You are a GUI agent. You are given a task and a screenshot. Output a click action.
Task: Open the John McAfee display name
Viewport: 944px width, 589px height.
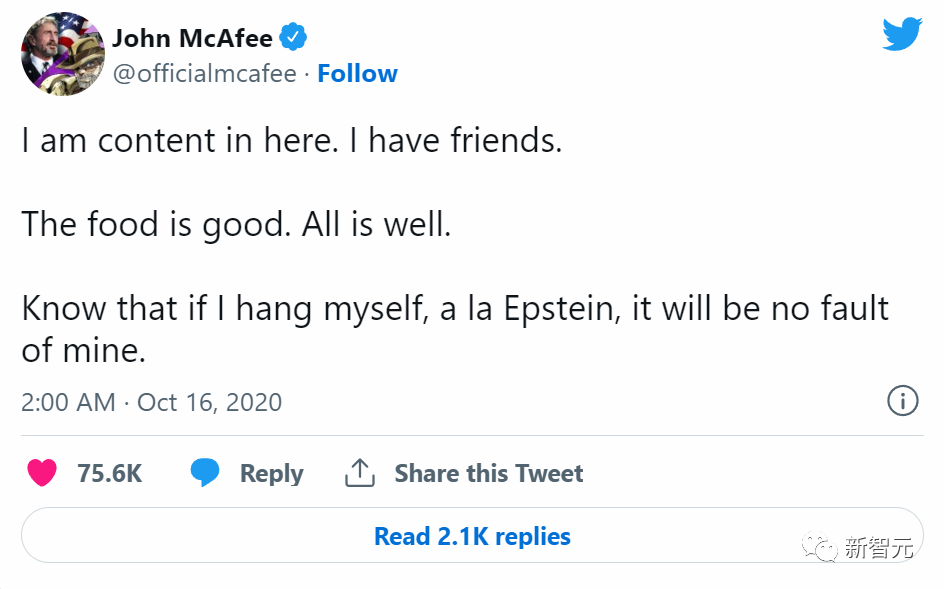coord(192,38)
